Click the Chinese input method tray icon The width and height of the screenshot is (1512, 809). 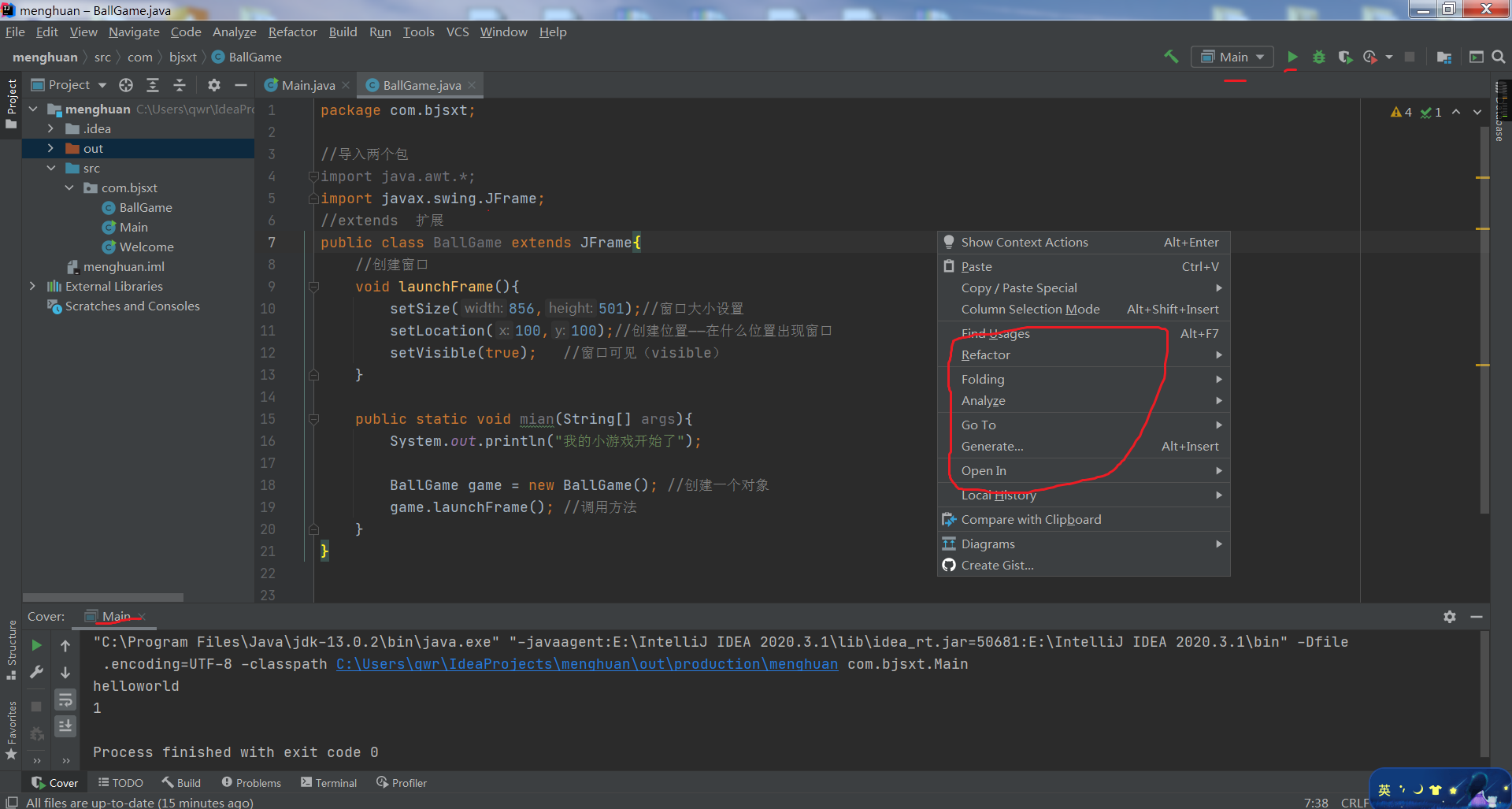click(x=1384, y=790)
